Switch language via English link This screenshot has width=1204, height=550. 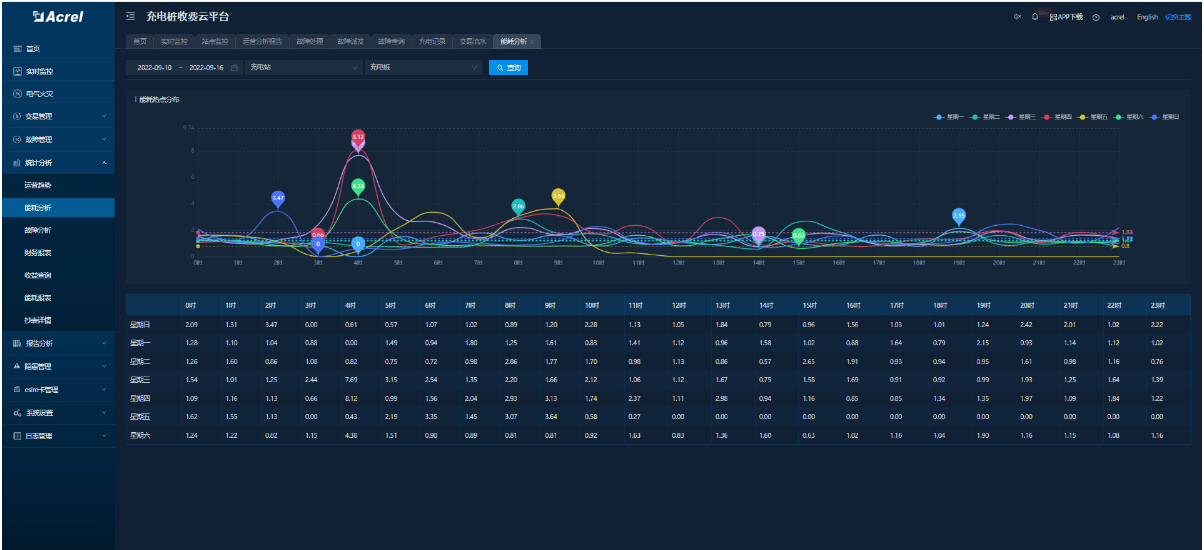tap(1147, 17)
